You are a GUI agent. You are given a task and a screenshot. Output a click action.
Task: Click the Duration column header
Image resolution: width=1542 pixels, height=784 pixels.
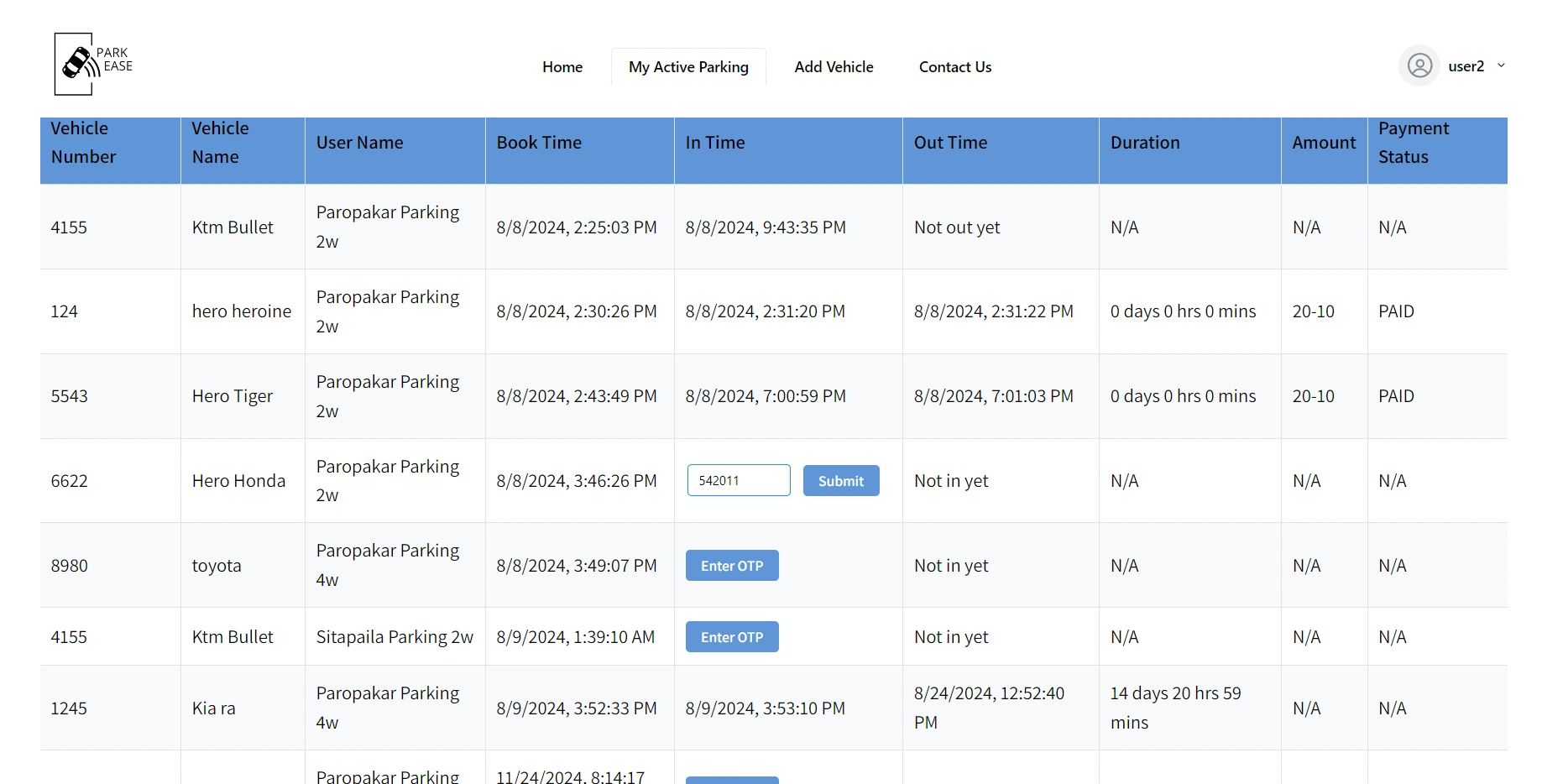(1145, 143)
